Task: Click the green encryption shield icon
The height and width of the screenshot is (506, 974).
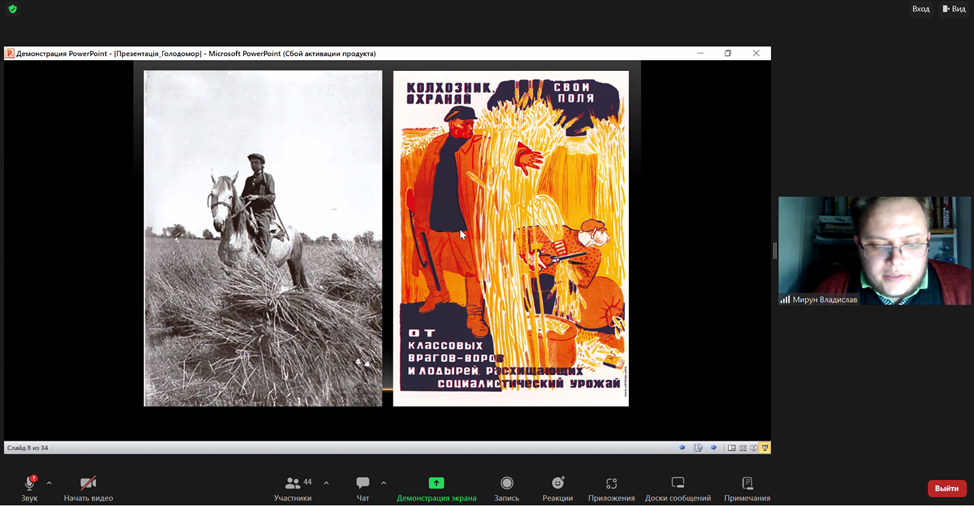Action: [13, 9]
